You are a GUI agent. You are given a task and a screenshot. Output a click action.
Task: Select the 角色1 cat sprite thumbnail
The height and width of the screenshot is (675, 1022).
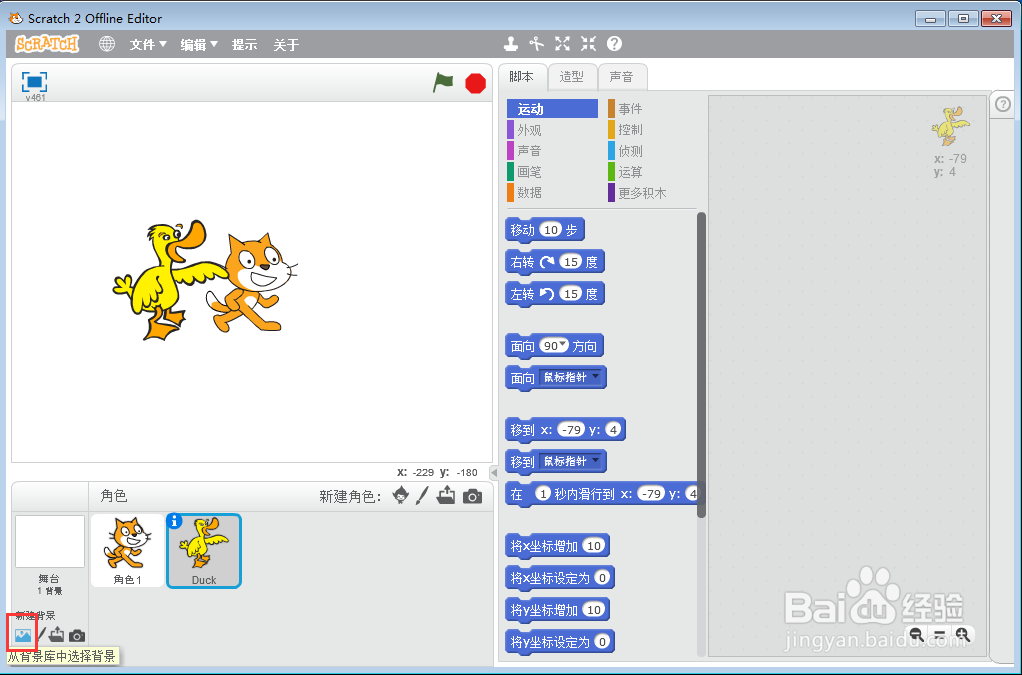click(127, 551)
